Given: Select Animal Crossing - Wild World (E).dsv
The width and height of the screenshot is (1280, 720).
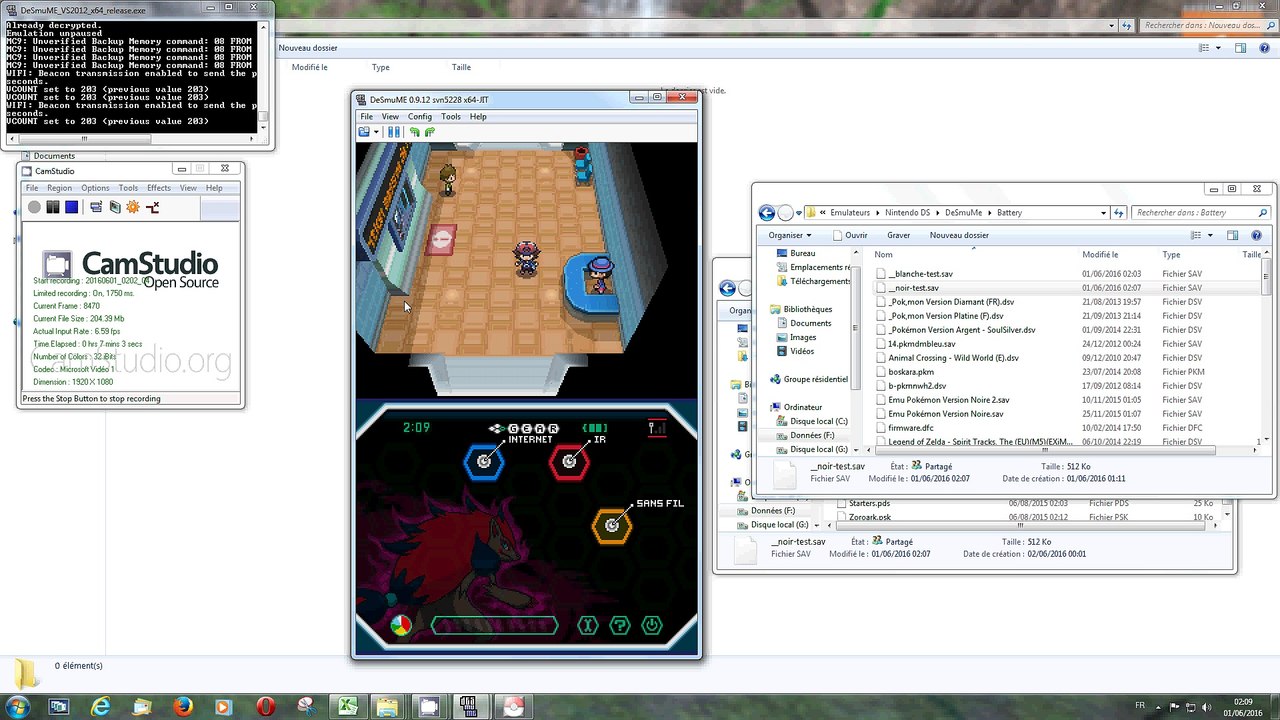Looking at the screenshot, I should [x=953, y=358].
